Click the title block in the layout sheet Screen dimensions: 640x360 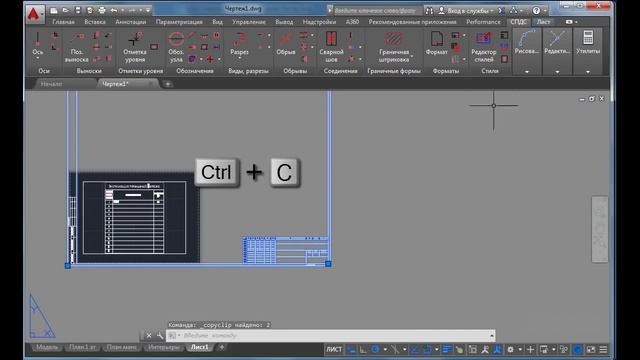285,250
